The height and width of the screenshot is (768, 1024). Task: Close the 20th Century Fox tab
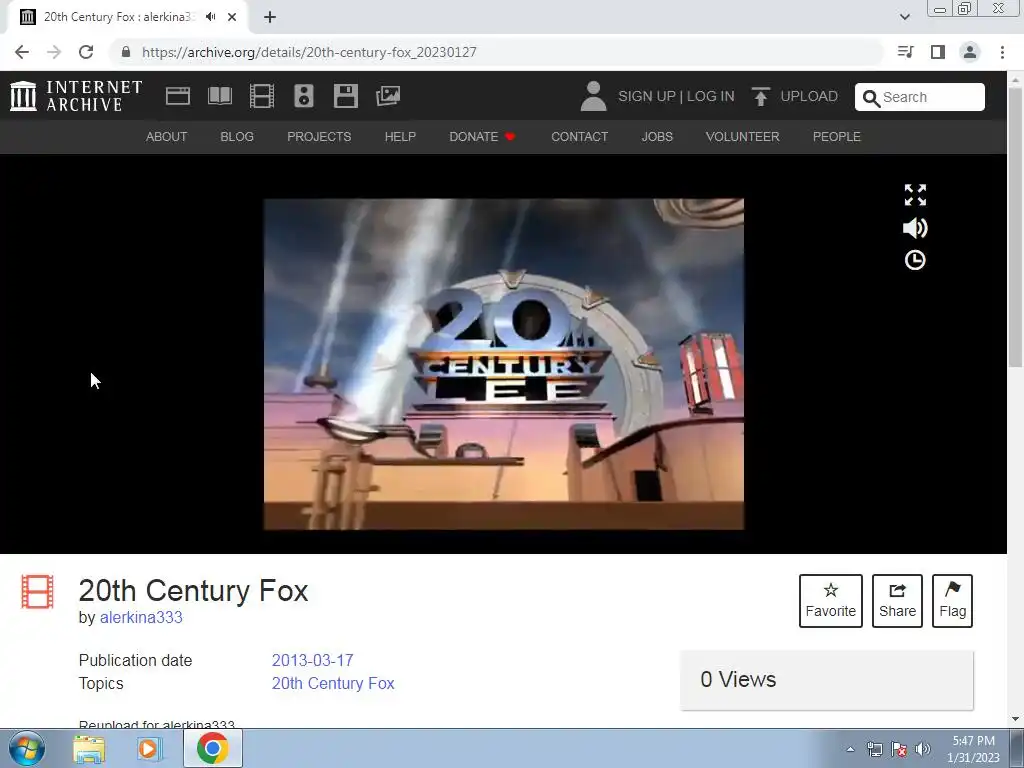[x=232, y=17]
